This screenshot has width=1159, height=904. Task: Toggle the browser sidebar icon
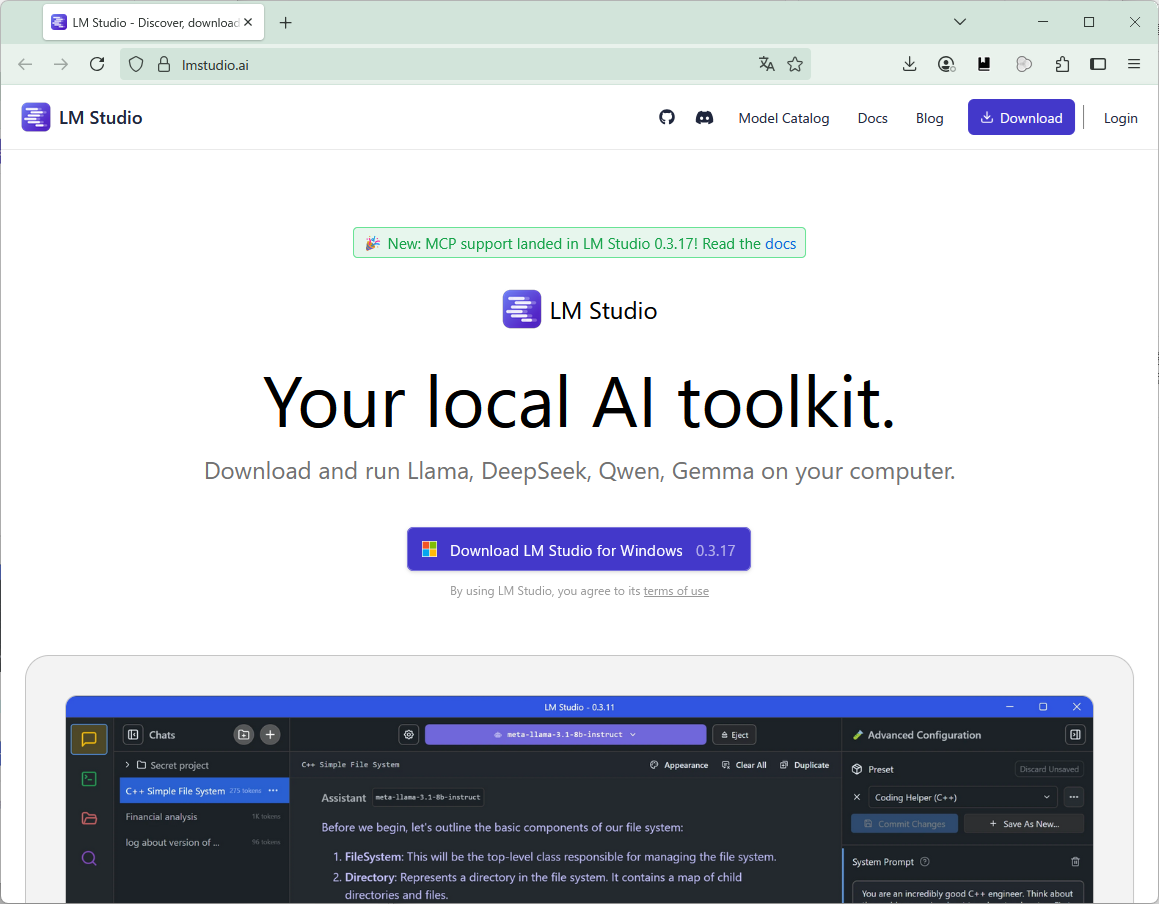point(1098,64)
